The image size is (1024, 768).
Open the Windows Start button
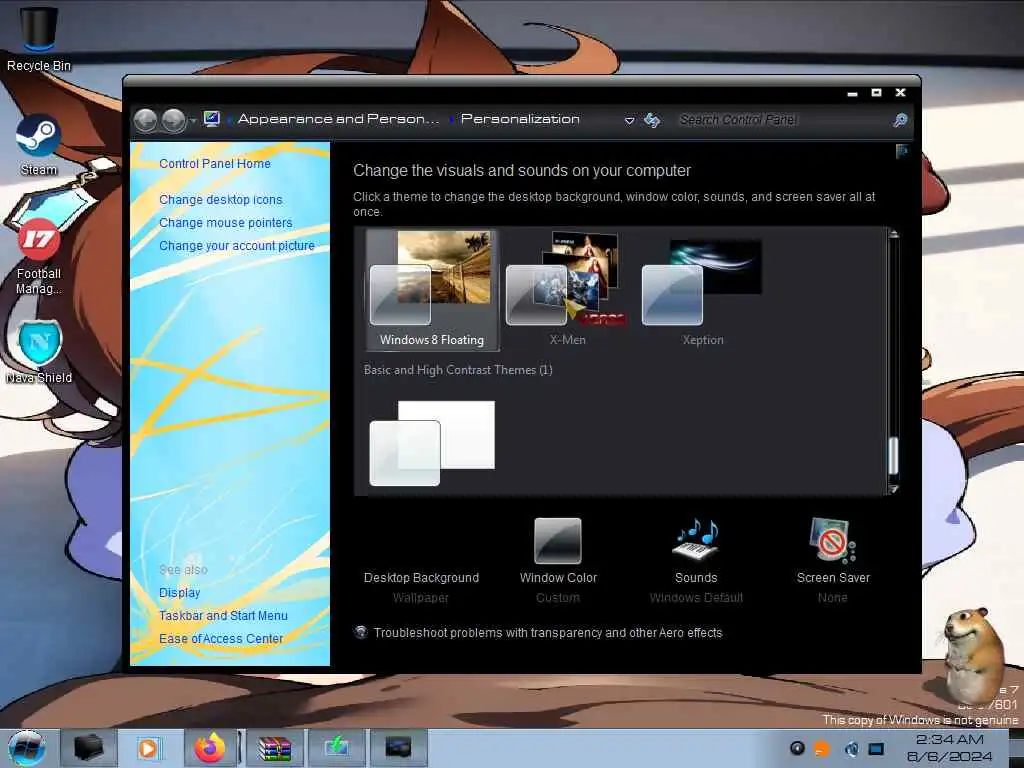point(26,748)
